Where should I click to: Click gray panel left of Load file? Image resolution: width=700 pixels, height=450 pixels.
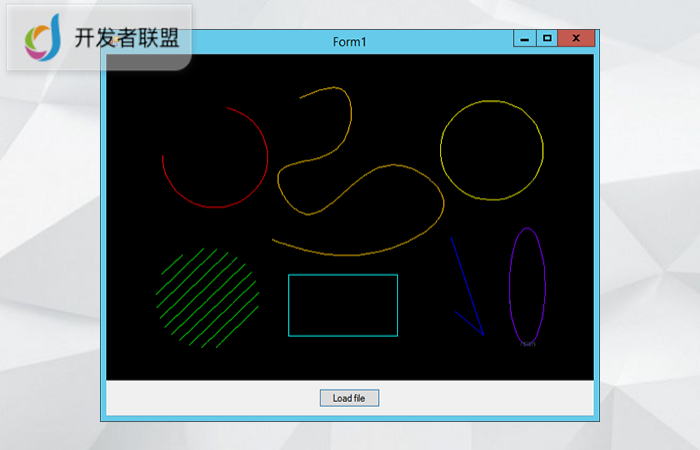(x=200, y=398)
